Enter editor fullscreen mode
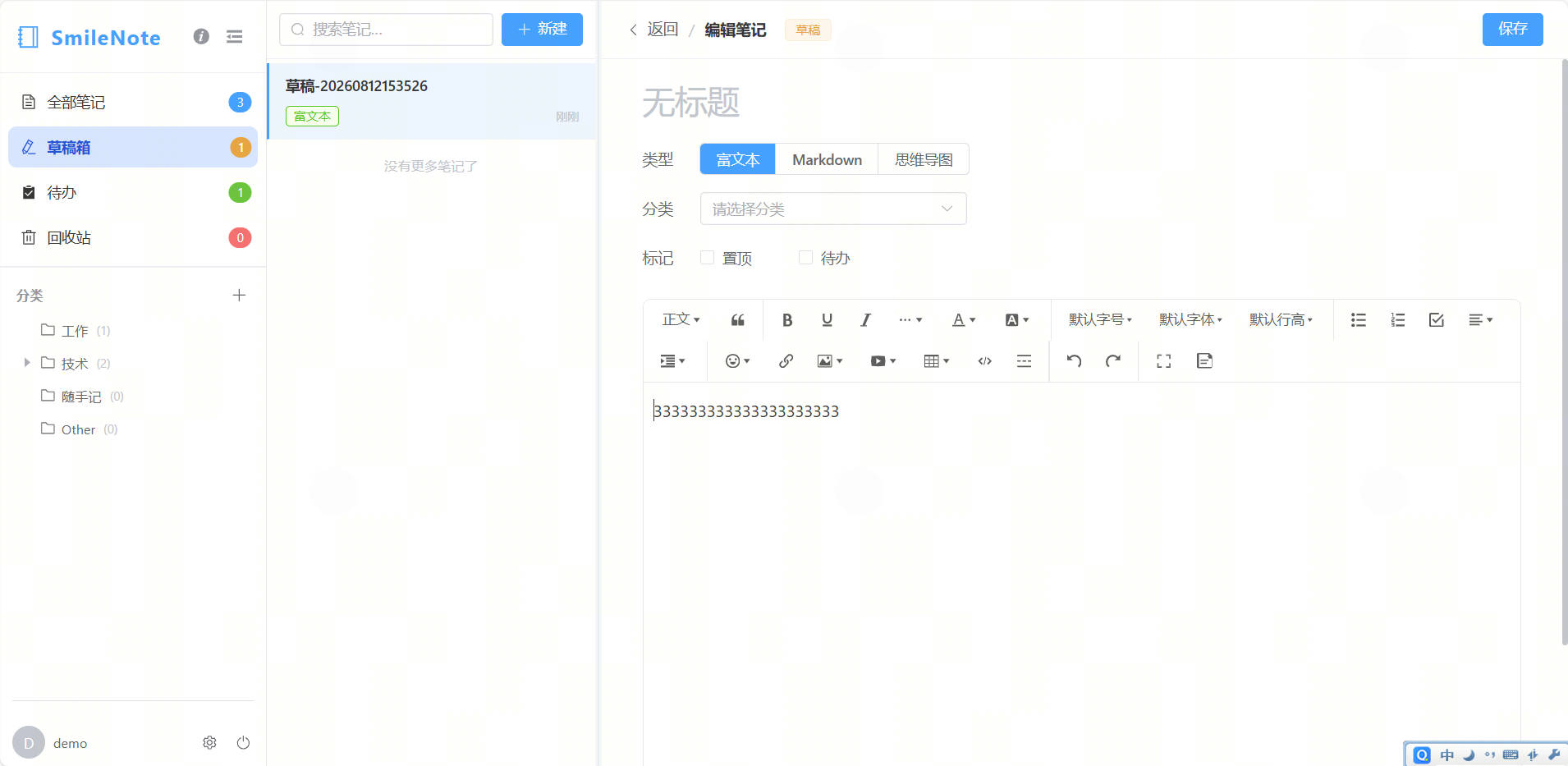Screen dimensions: 1568x766 pos(1163,361)
